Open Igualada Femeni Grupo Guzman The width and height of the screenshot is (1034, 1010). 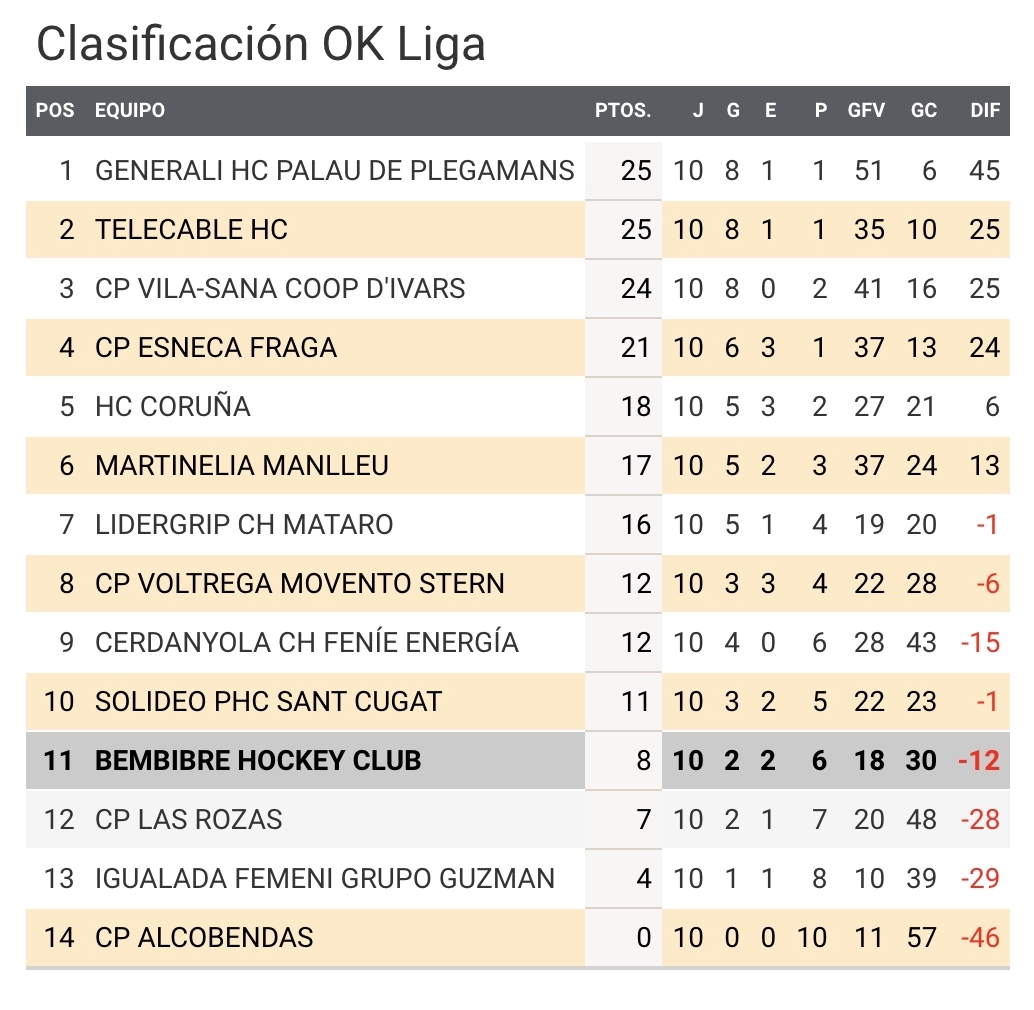tap(325, 879)
